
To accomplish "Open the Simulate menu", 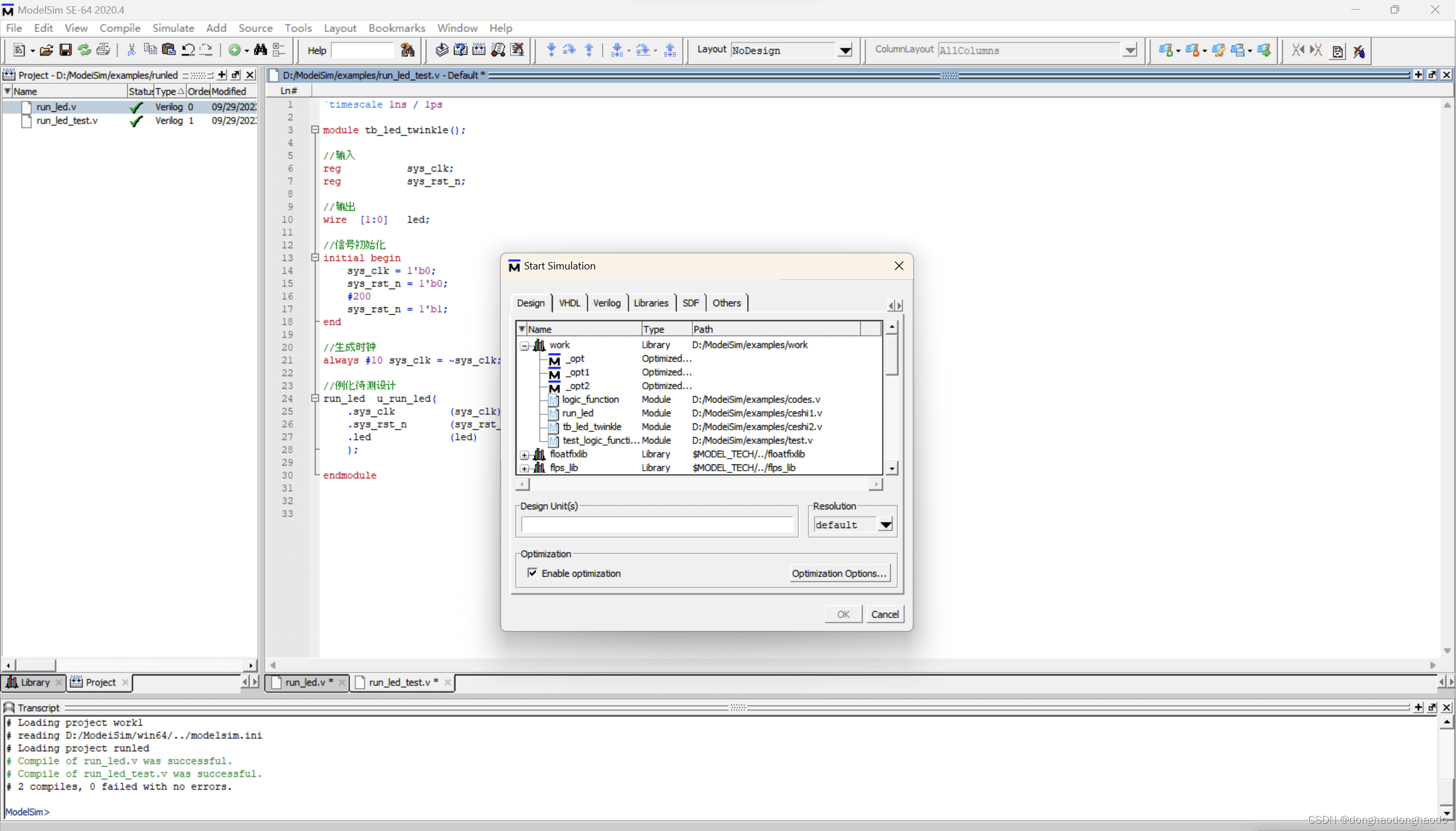I will tap(173, 28).
